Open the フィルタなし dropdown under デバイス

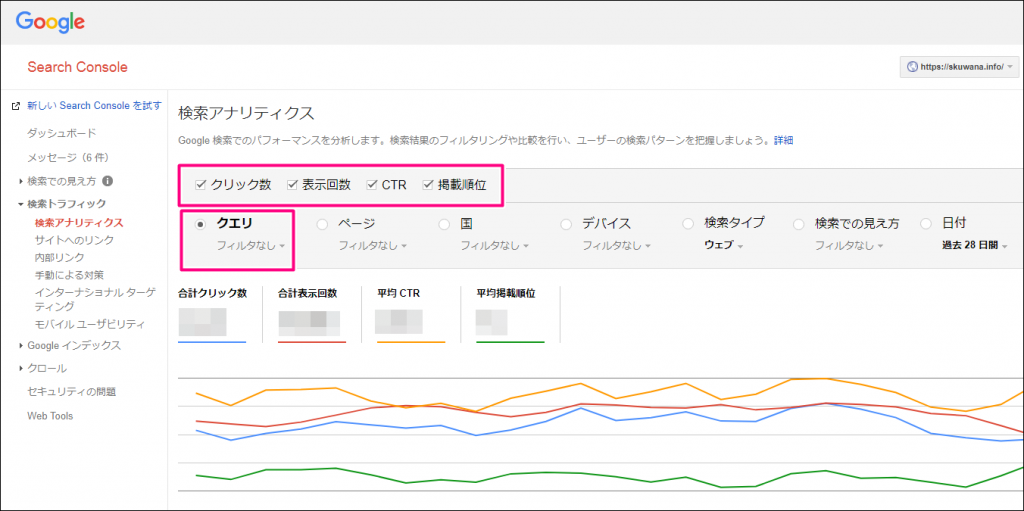616,246
